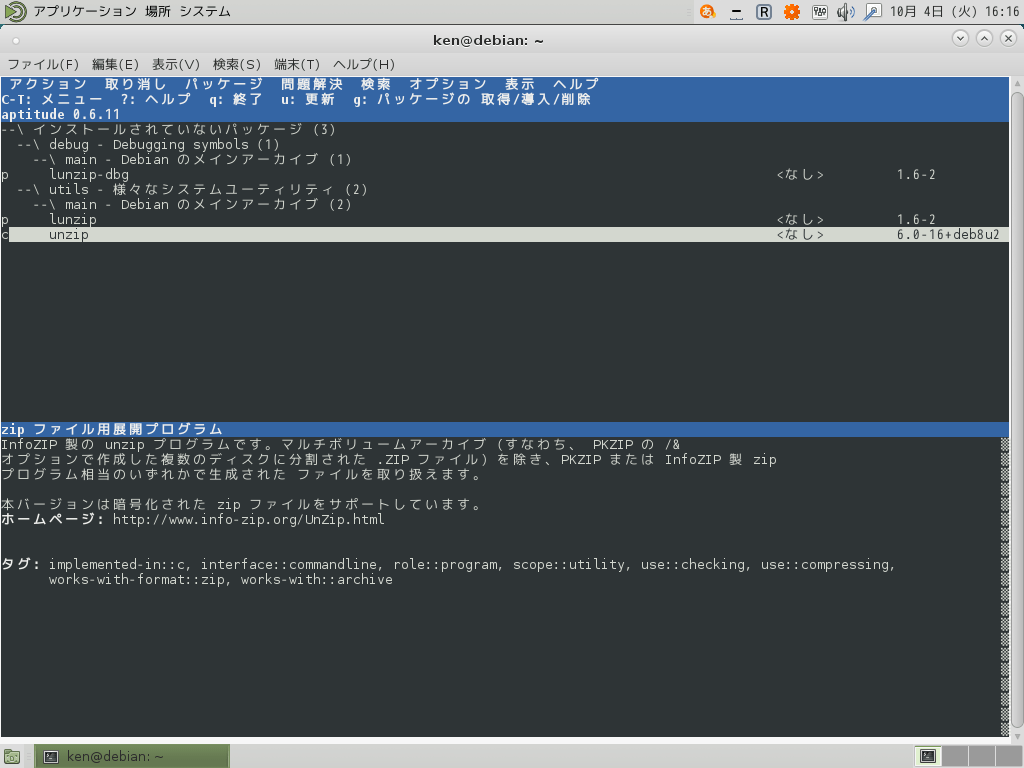Open the http://www.info-zip.org/UnZip.html homepage link
1024x768 pixels.
(248, 520)
